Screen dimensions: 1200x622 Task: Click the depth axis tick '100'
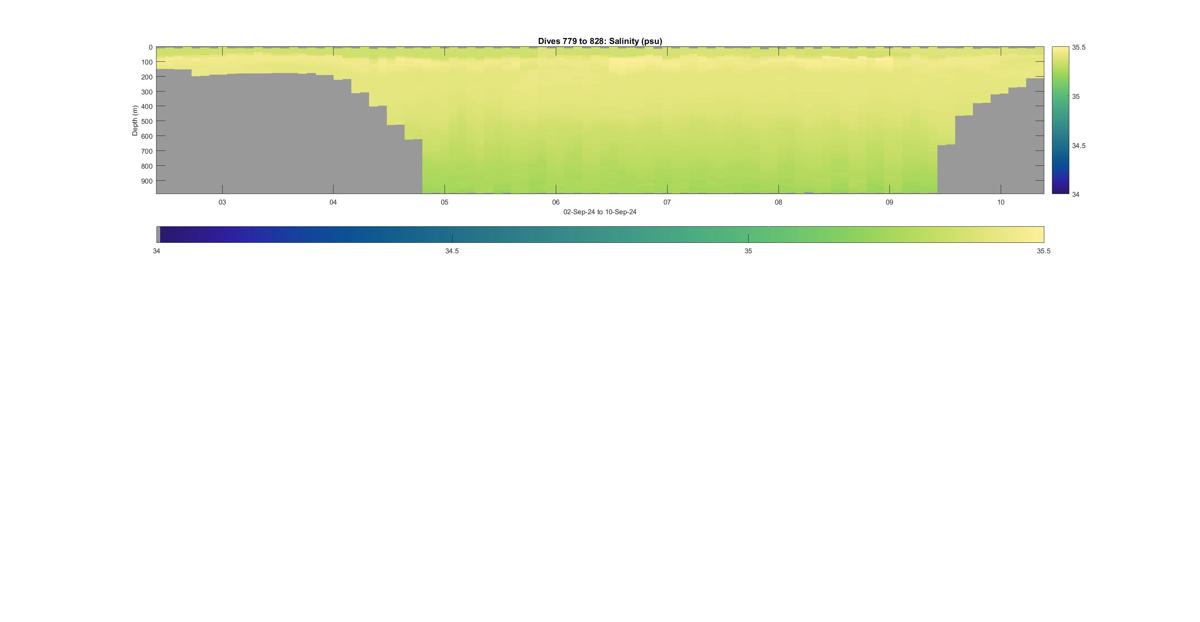click(x=147, y=62)
